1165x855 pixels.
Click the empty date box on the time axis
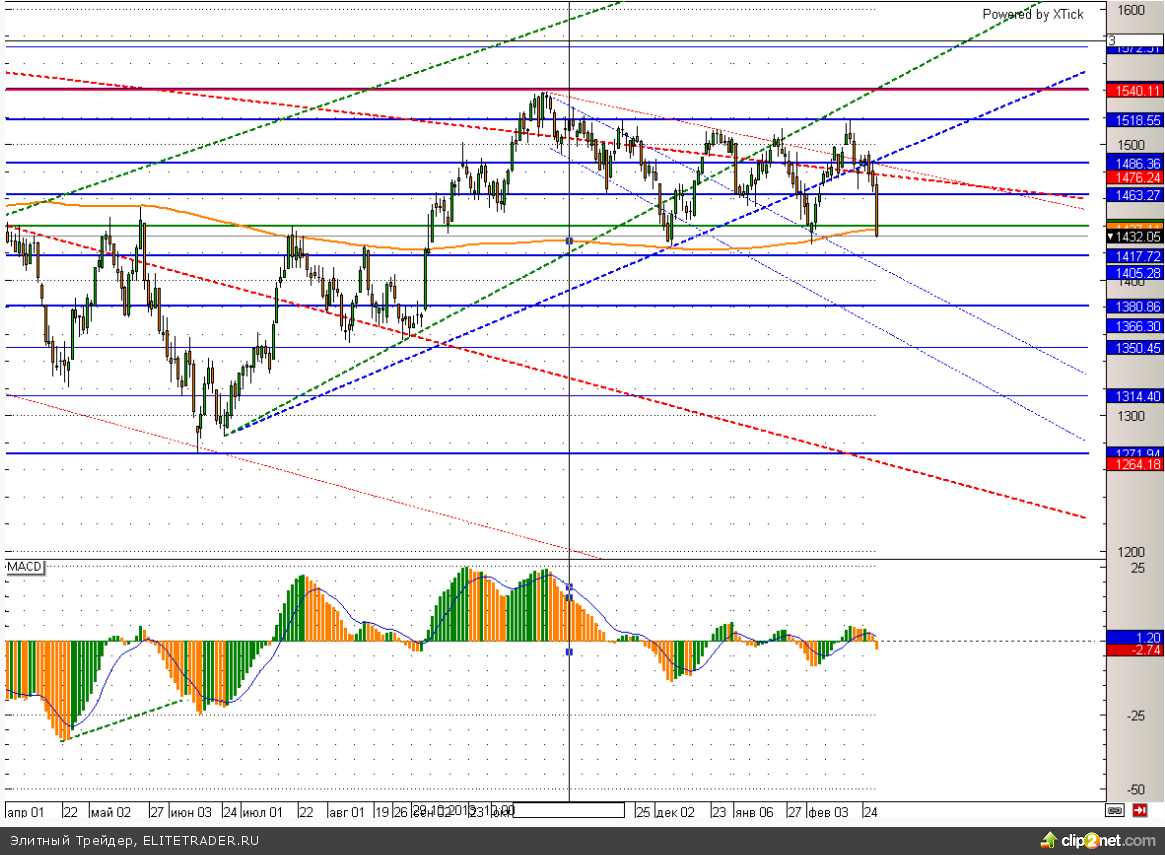click(x=568, y=810)
